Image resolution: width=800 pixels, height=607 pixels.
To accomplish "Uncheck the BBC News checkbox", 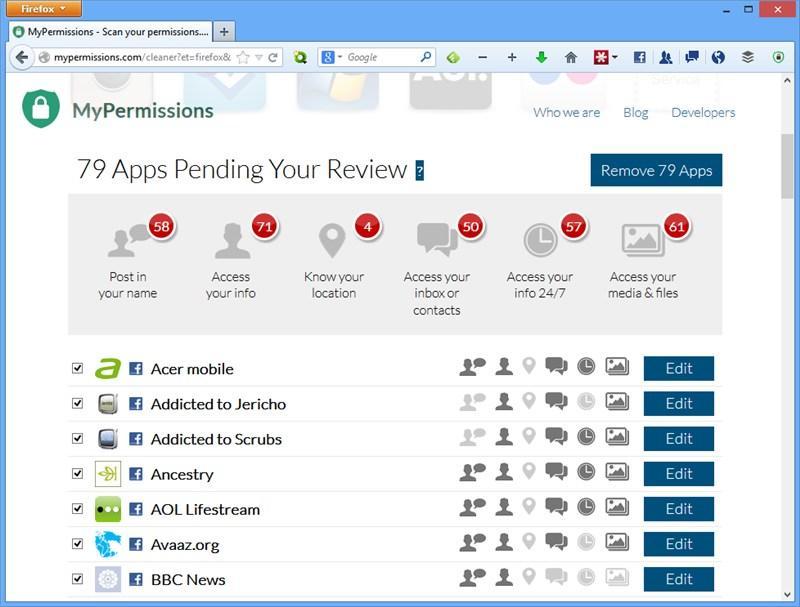I will click(x=78, y=578).
